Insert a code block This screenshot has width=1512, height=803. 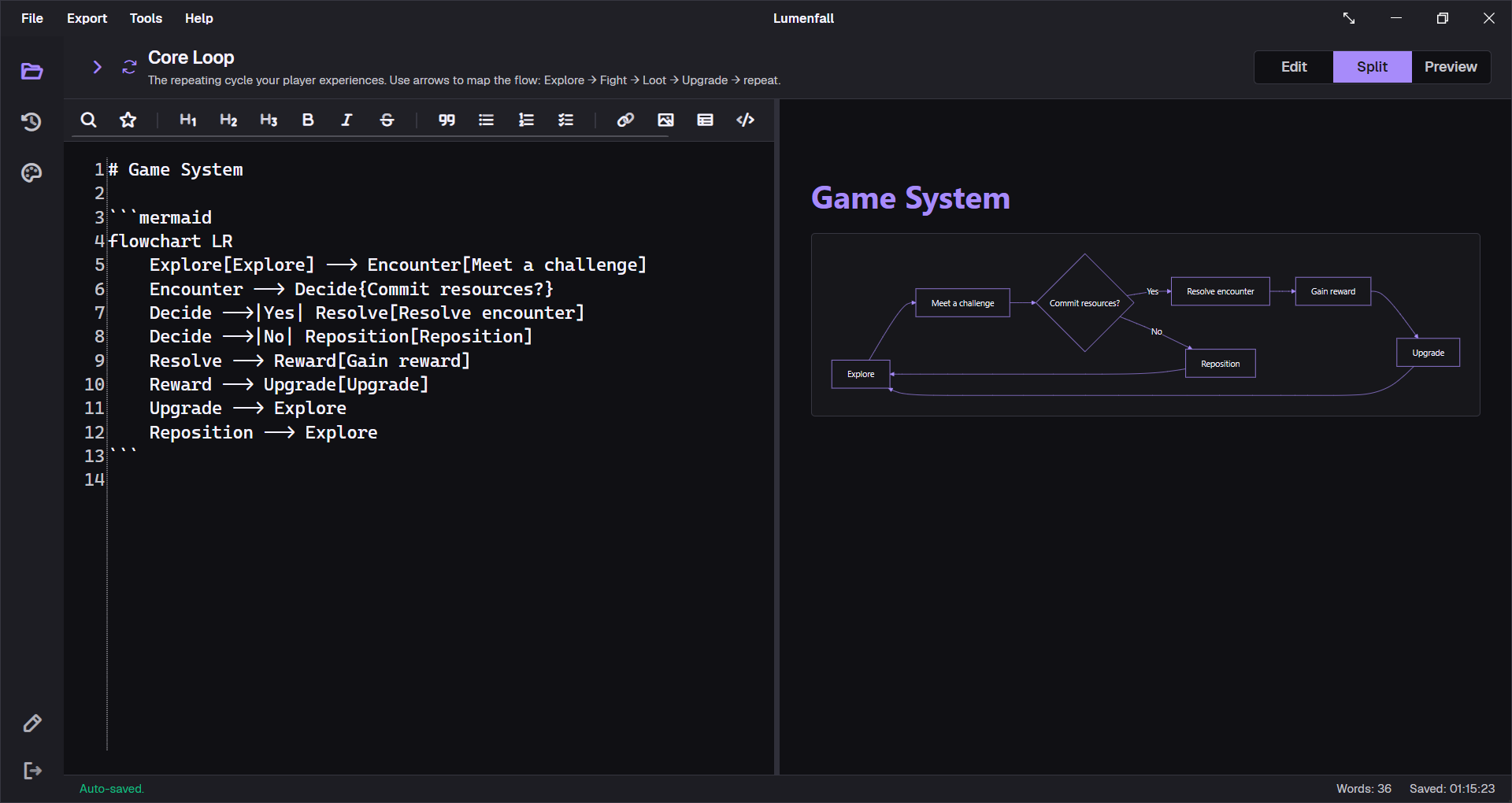point(745,120)
